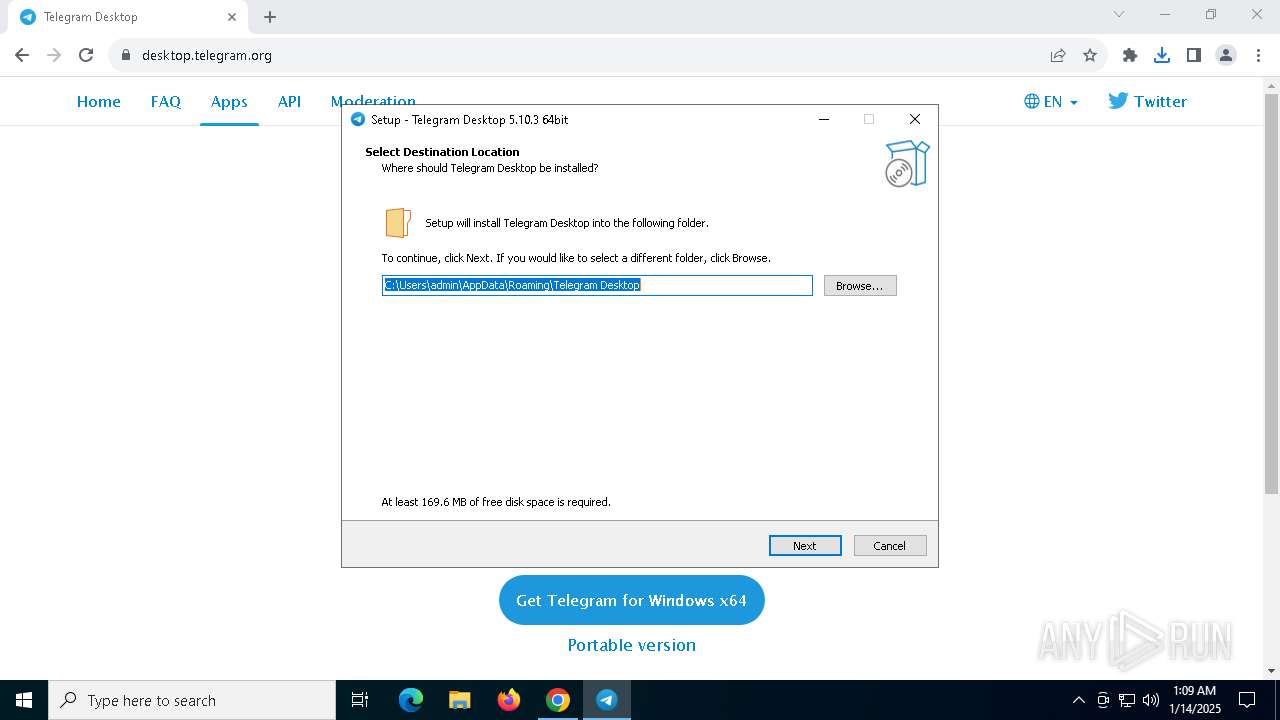
Task: Close the setup dialog window
Action: [914, 119]
